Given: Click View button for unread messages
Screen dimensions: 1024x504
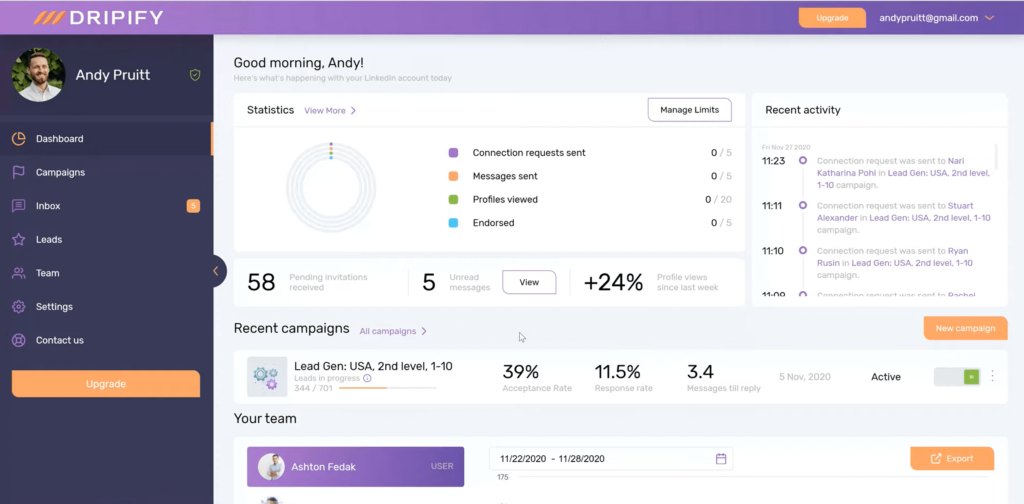Looking at the screenshot, I should coord(529,282).
